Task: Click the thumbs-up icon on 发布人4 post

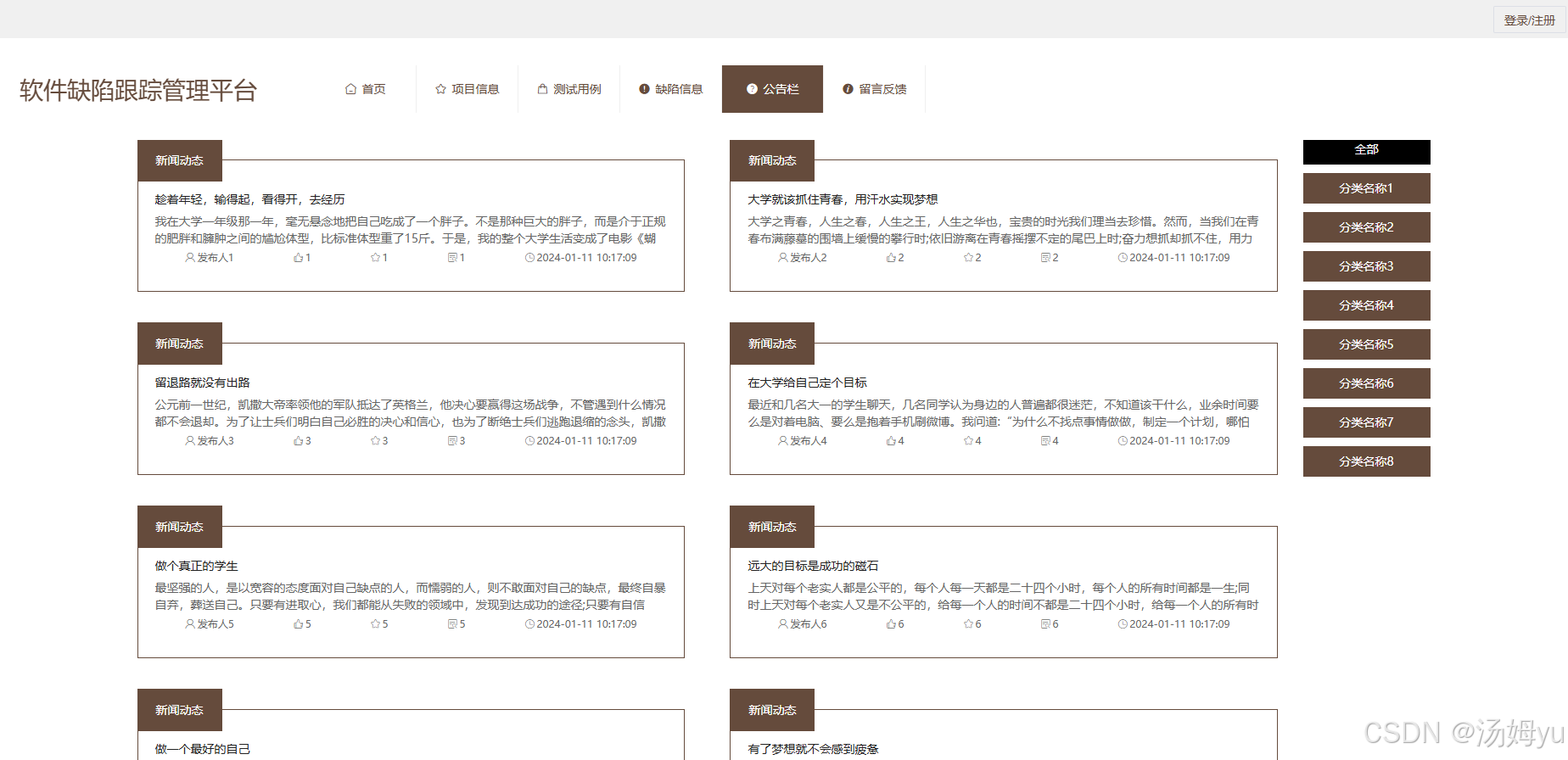Action: pos(891,441)
